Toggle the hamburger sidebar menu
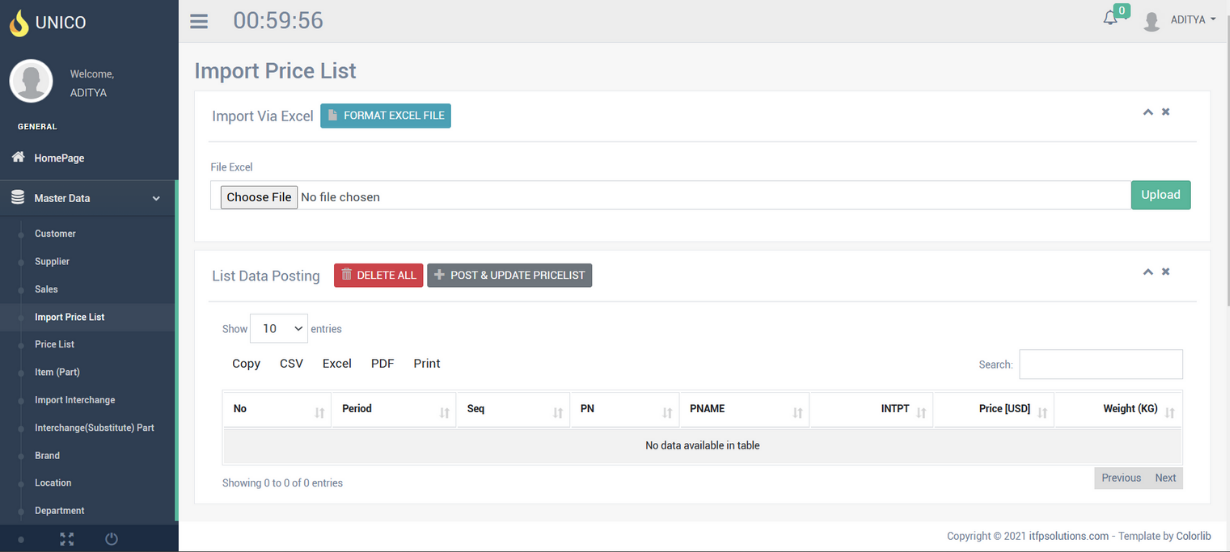This screenshot has height=552, width=1230. click(199, 21)
